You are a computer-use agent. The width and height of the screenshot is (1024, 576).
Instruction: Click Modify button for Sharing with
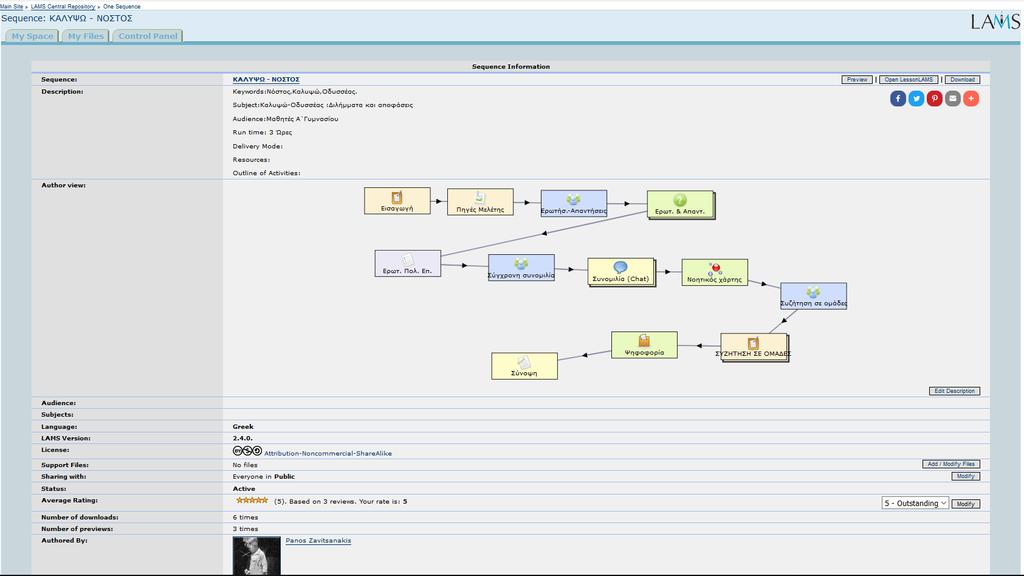coord(965,477)
